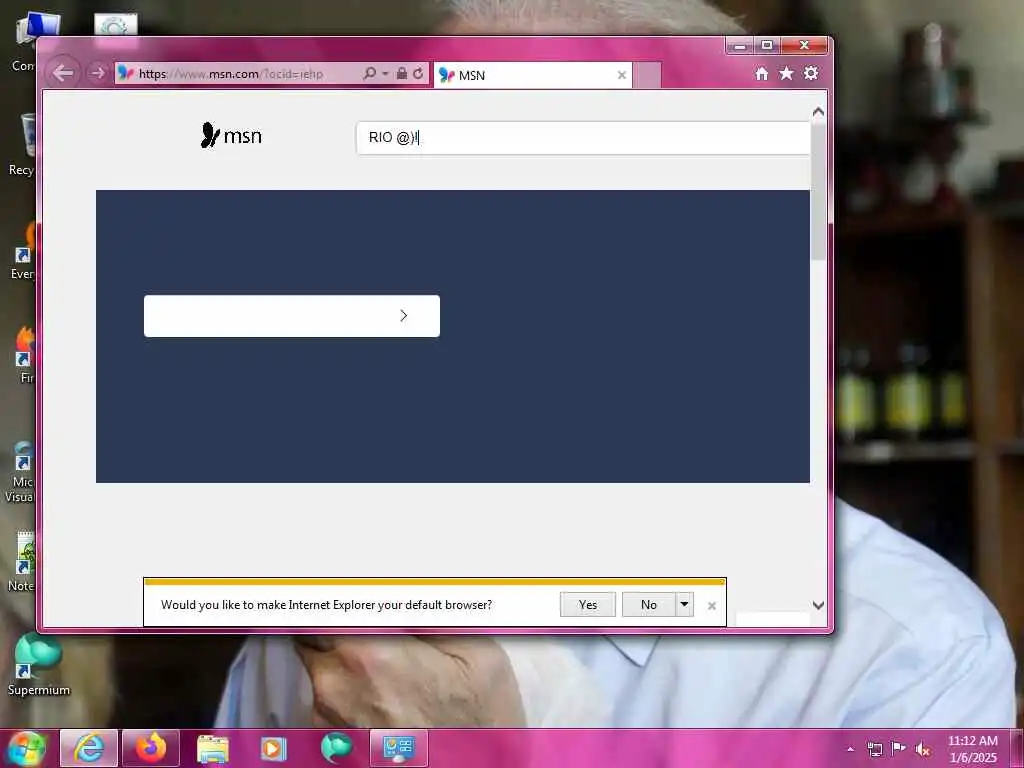Open Windows Media Player on taskbar

pos(274,748)
